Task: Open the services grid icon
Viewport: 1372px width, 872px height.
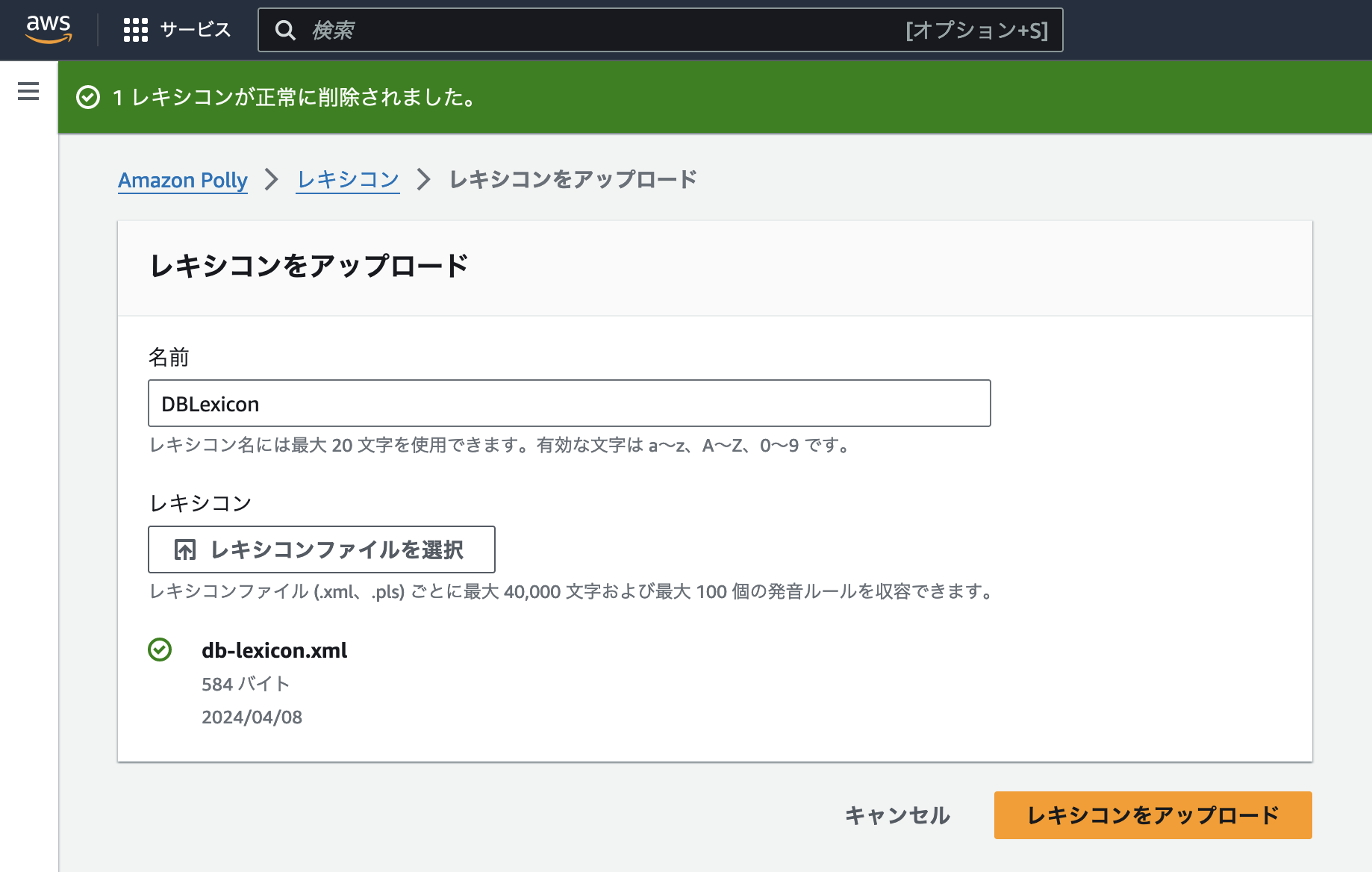Action: (x=135, y=30)
